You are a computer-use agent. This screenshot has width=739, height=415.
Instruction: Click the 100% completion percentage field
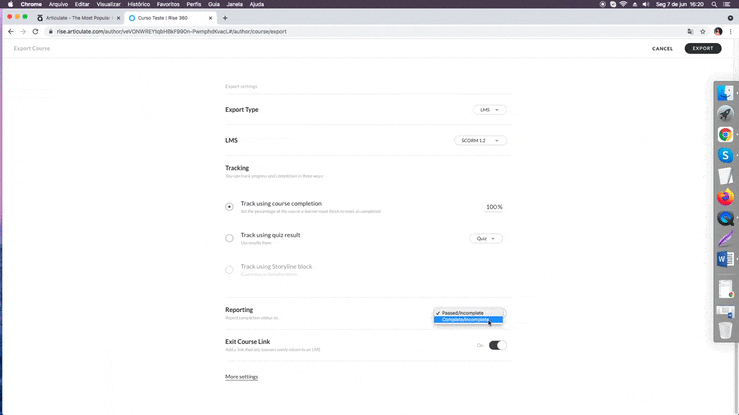click(494, 207)
